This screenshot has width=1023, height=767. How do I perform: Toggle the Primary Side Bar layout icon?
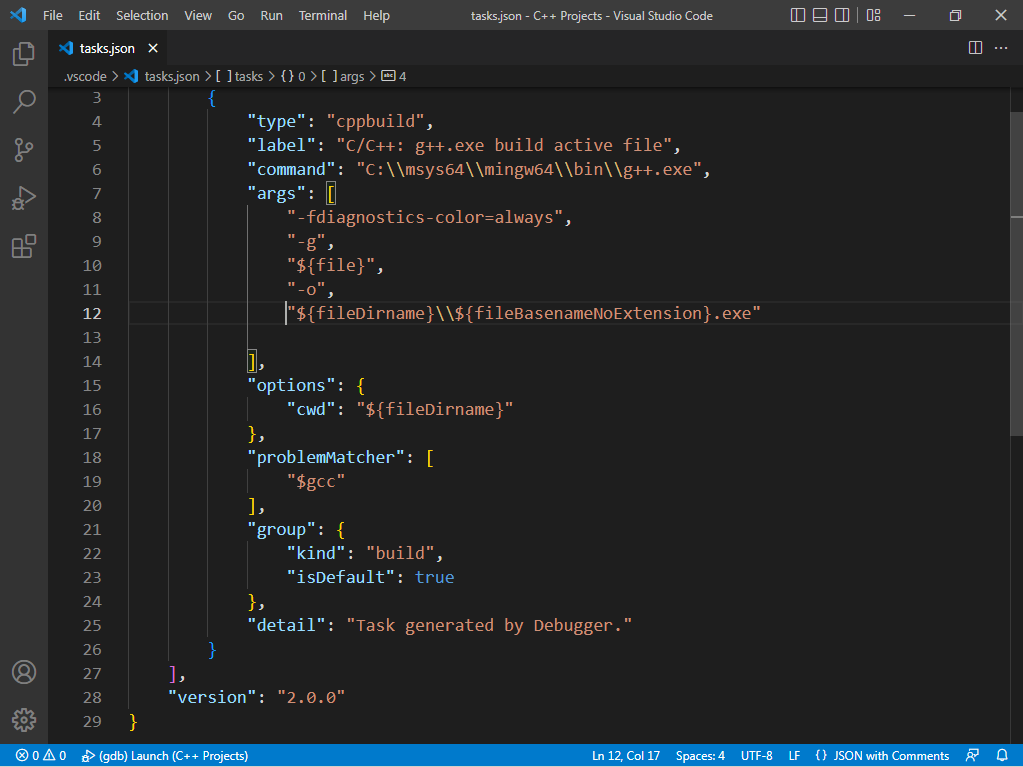coord(797,15)
